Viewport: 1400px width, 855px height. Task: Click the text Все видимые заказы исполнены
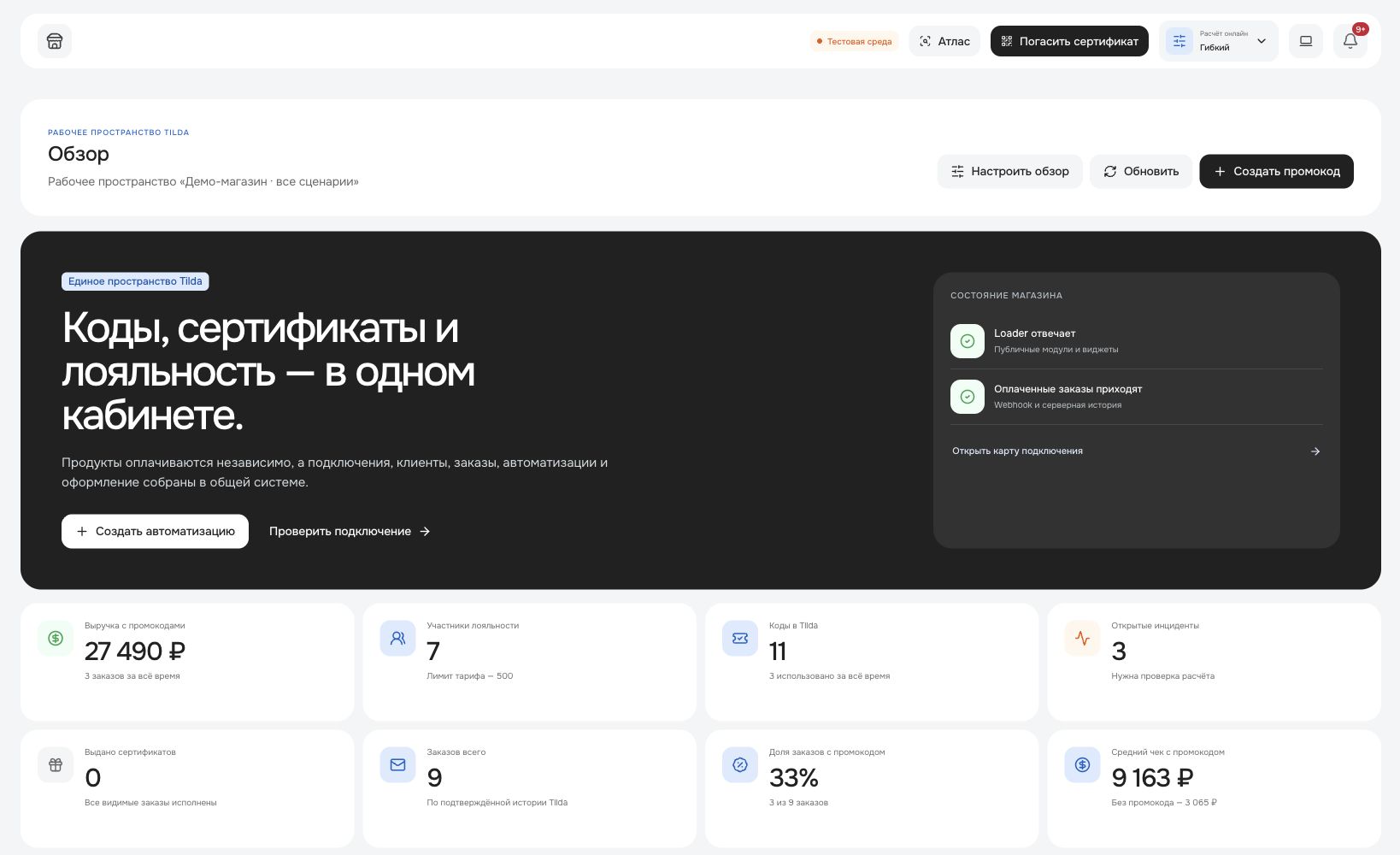(150, 803)
